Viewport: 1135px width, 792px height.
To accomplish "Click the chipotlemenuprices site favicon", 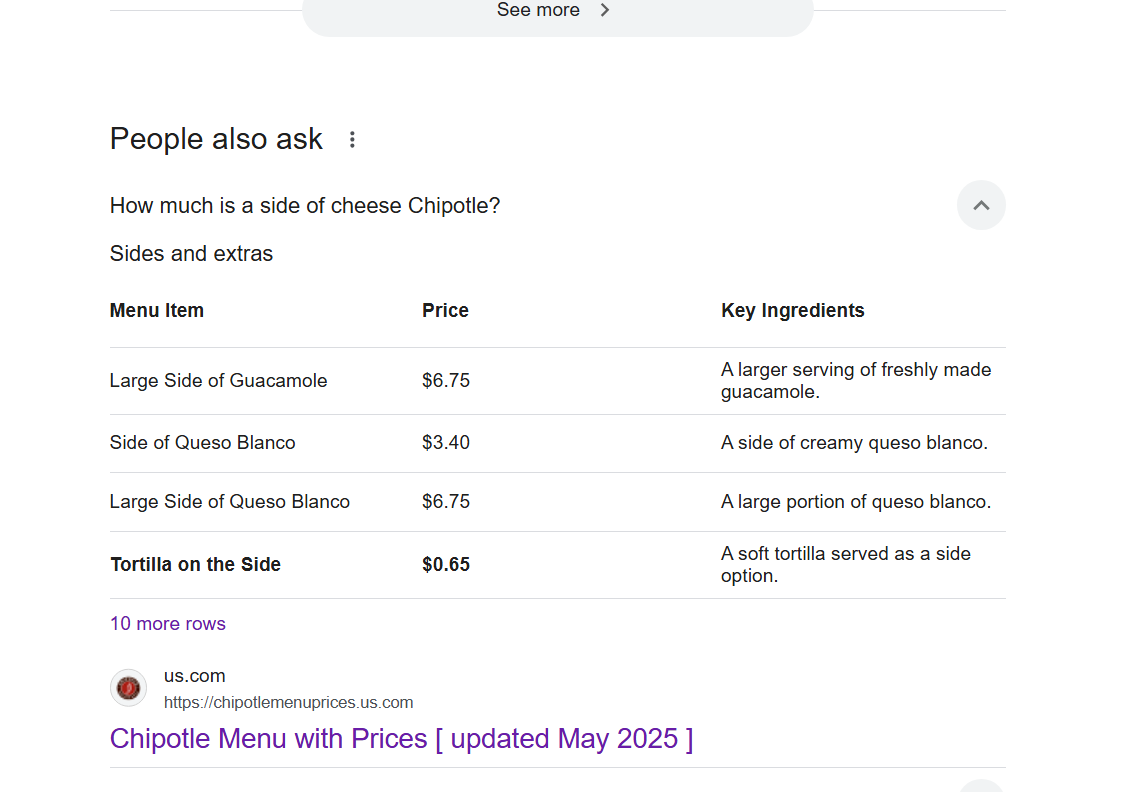I will (129, 688).
